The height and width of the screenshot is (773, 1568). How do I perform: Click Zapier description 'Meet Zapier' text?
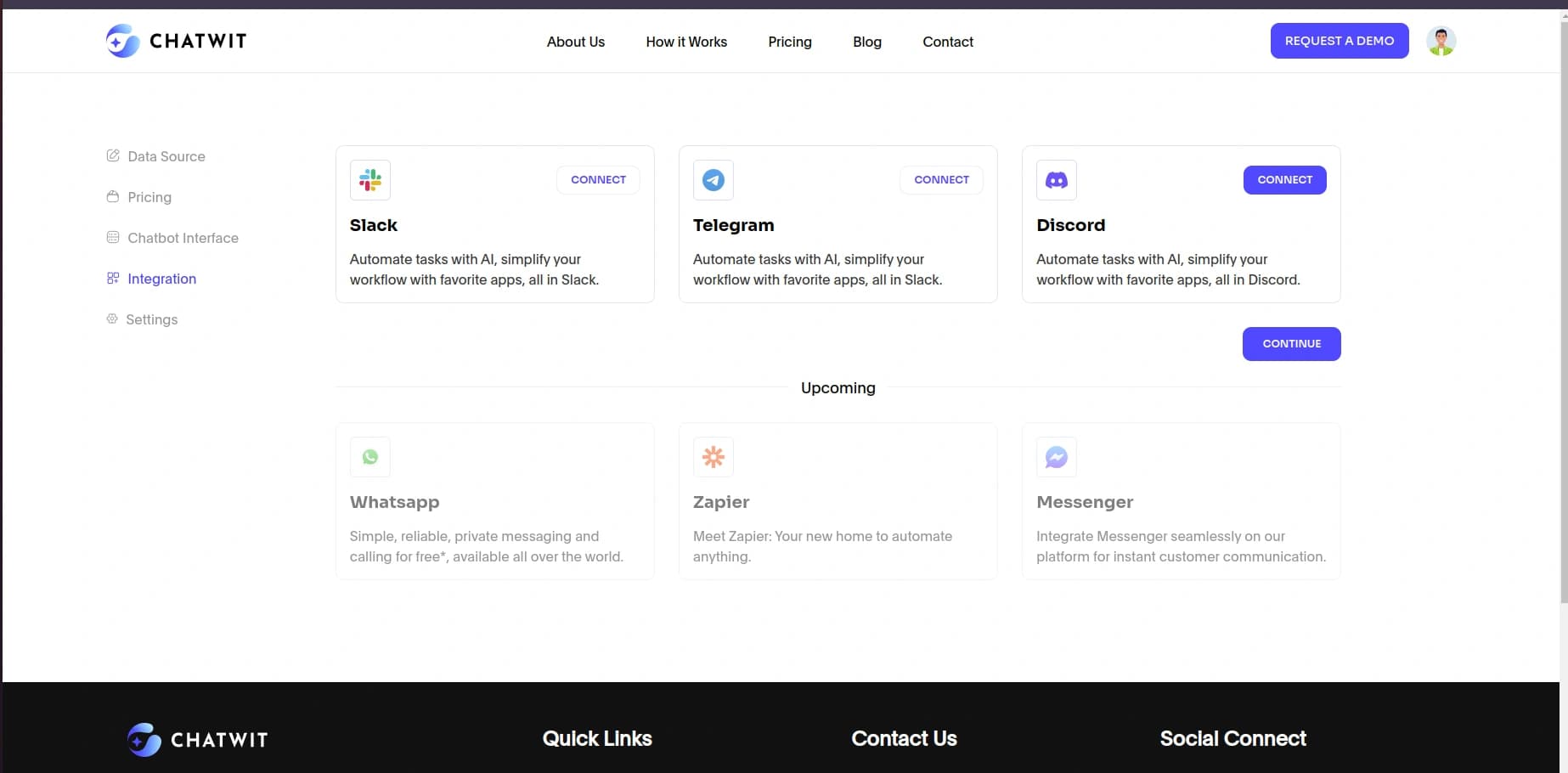822,546
